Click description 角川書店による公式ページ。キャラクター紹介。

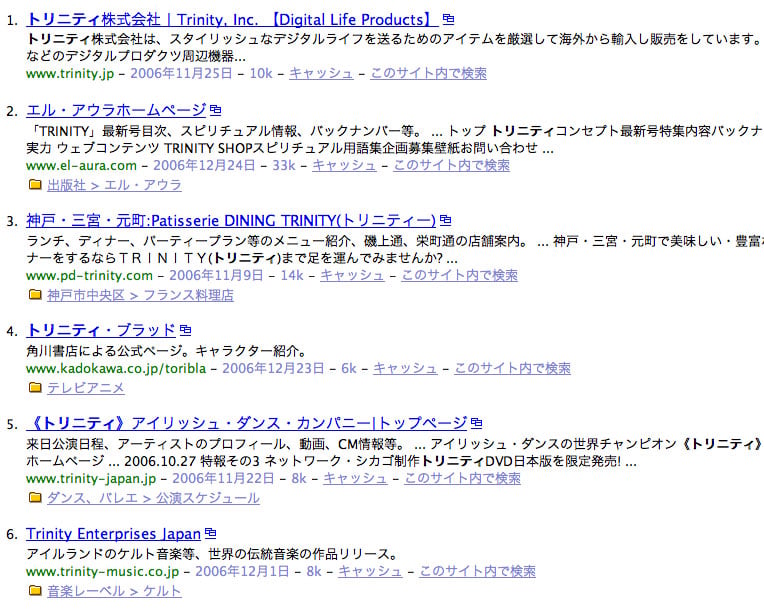tap(167, 351)
